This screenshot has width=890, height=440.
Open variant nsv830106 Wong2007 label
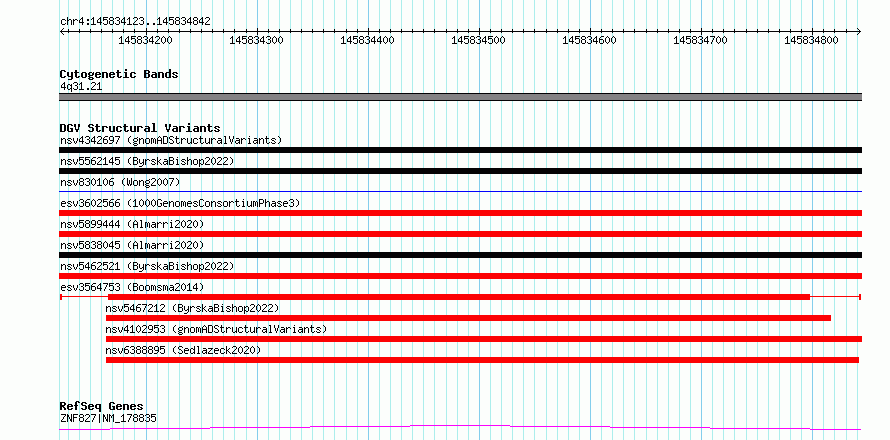point(120,182)
